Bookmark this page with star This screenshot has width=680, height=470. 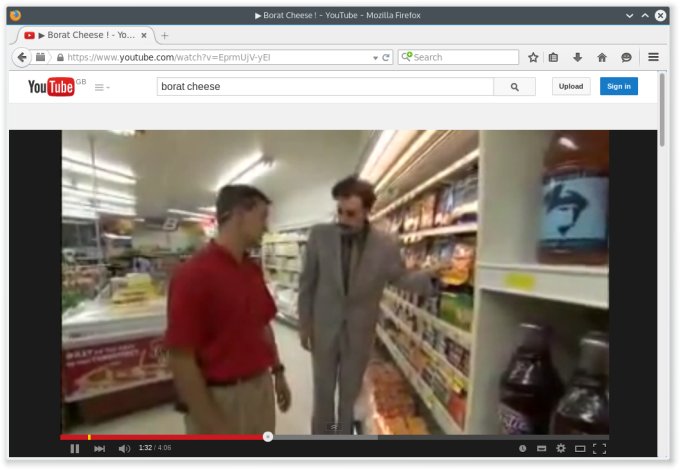coord(533,57)
